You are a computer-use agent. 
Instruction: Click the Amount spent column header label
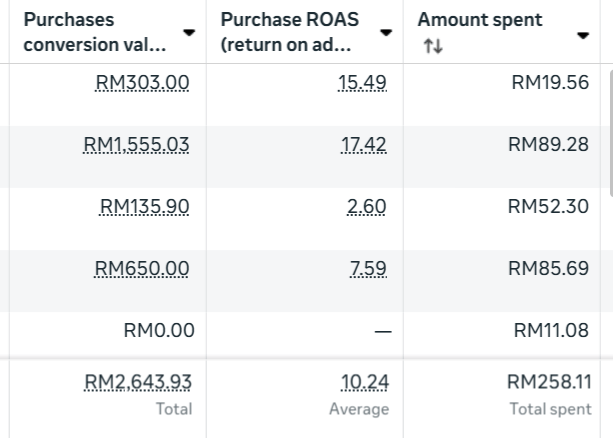(480, 20)
